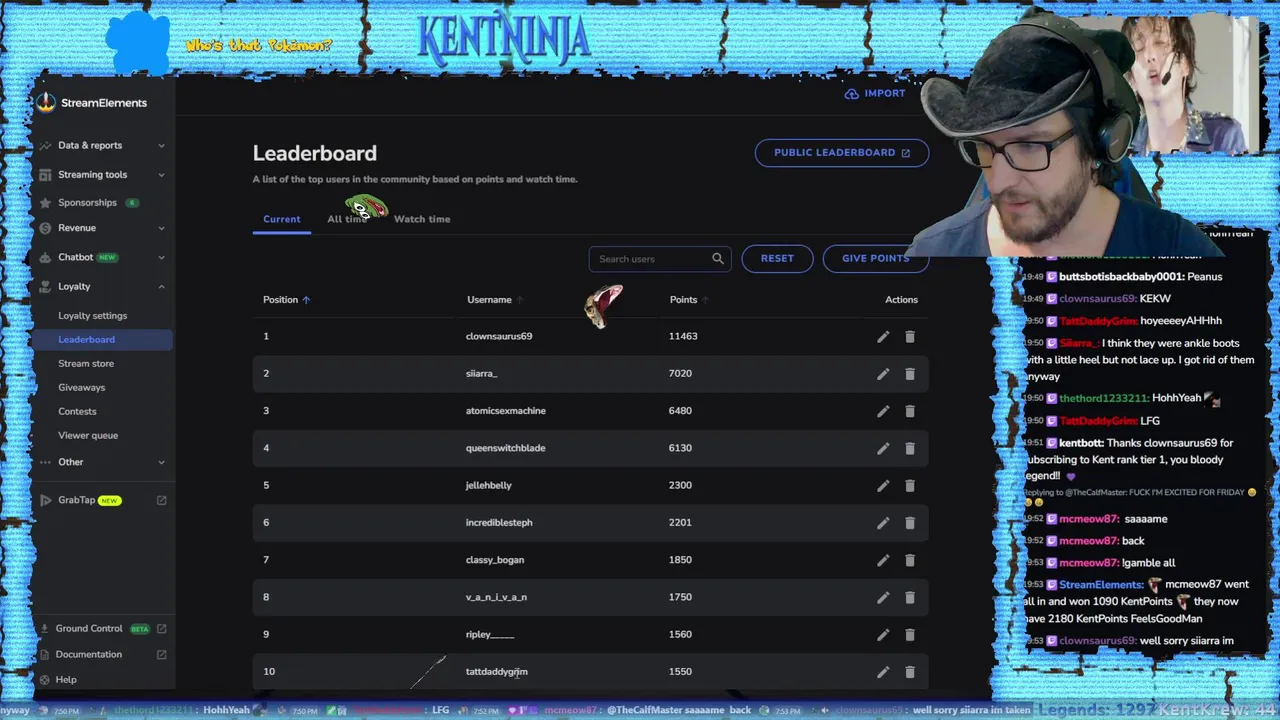Delete ripley_____ trash icon
This screenshot has height=720, width=1280.
pyautogui.click(x=910, y=635)
